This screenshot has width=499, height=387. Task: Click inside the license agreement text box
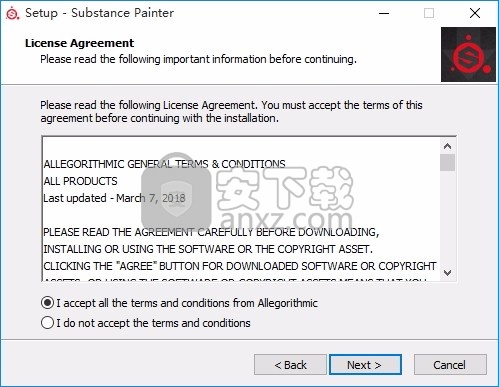[241, 209]
